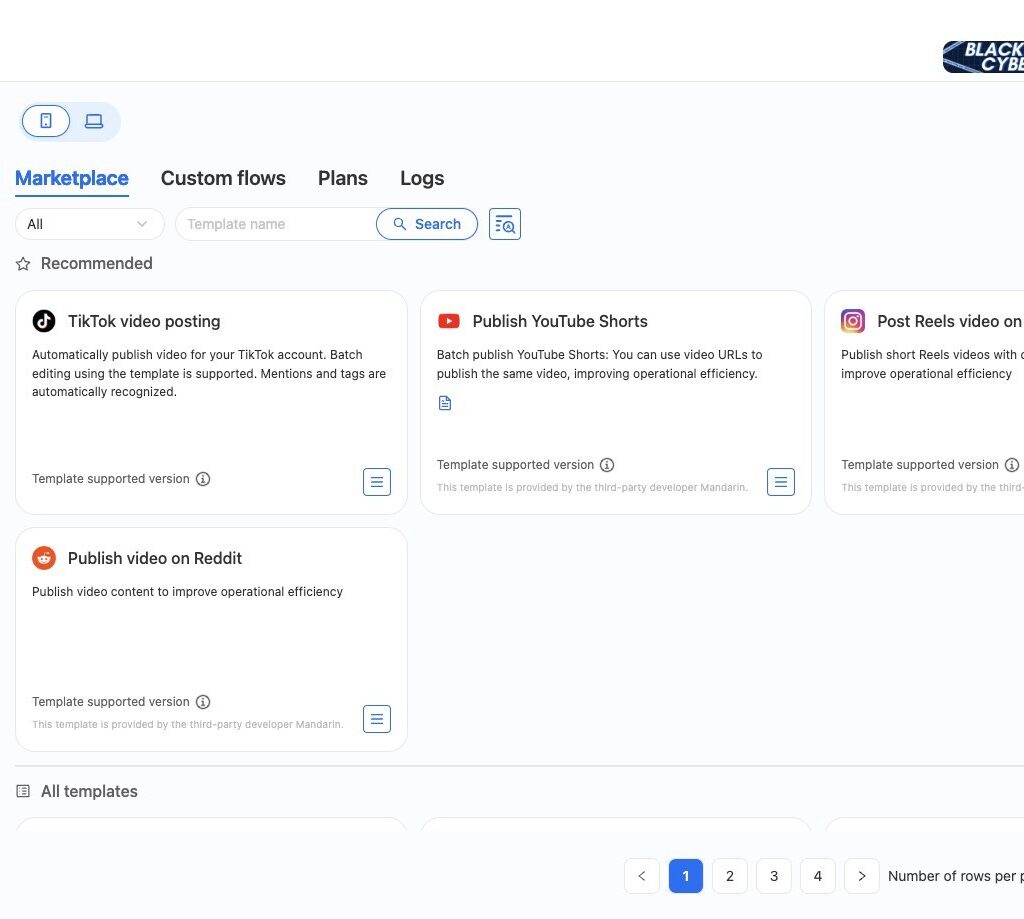1024x919 pixels.
Task: Open the Custom flows tab
Action: point(223,178)
